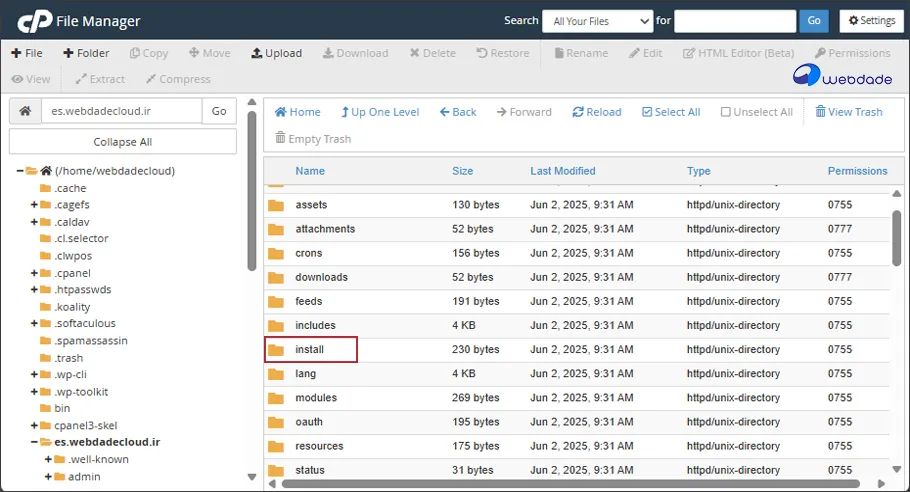Open the Settings button
Image resolution: width=910 pixels, height=492 pixels.
[868, 20]
